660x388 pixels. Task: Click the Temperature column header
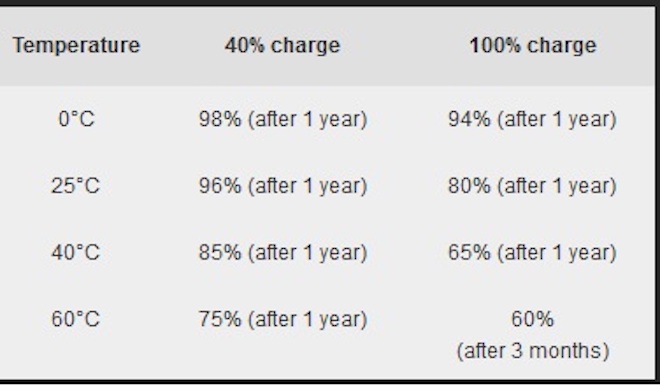pos(76,45)
